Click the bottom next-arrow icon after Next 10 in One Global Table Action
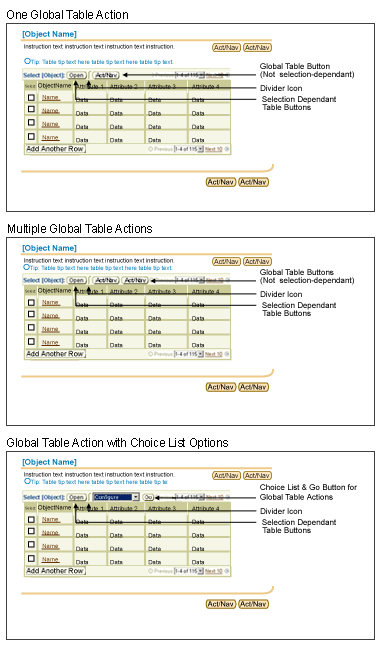The image size is (376, 650). click(x=227, y=149)
